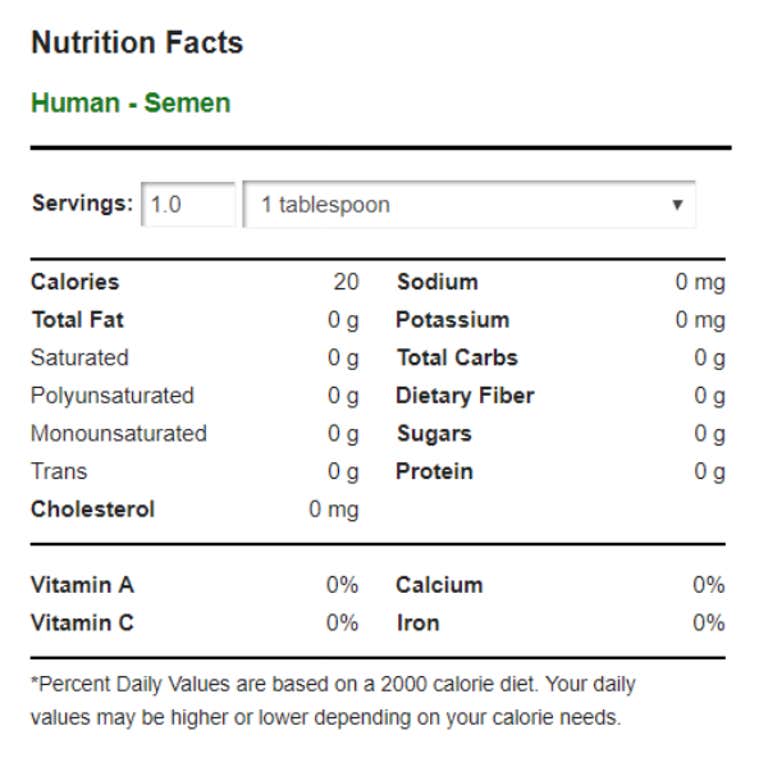Select the Potassium label
Screen dimensions: 768x767
[453, 320]
